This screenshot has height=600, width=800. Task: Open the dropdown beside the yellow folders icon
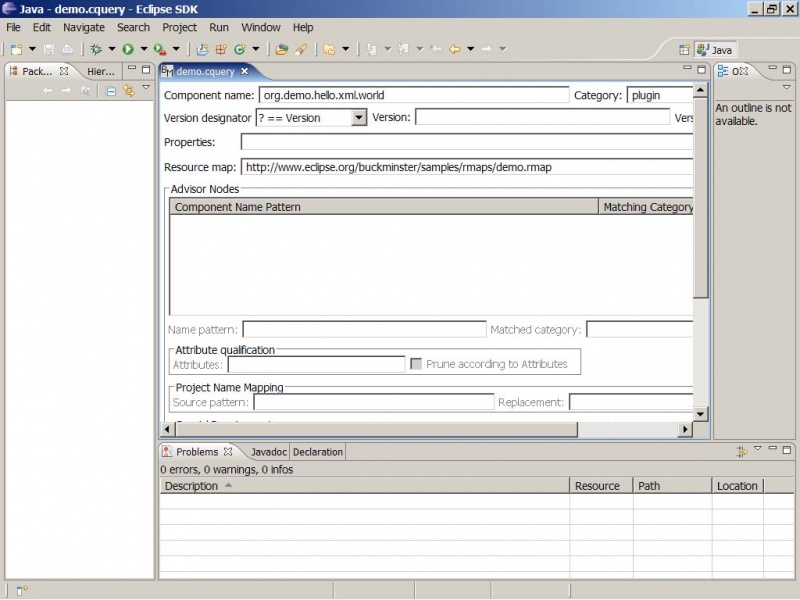tap(345, 49)
